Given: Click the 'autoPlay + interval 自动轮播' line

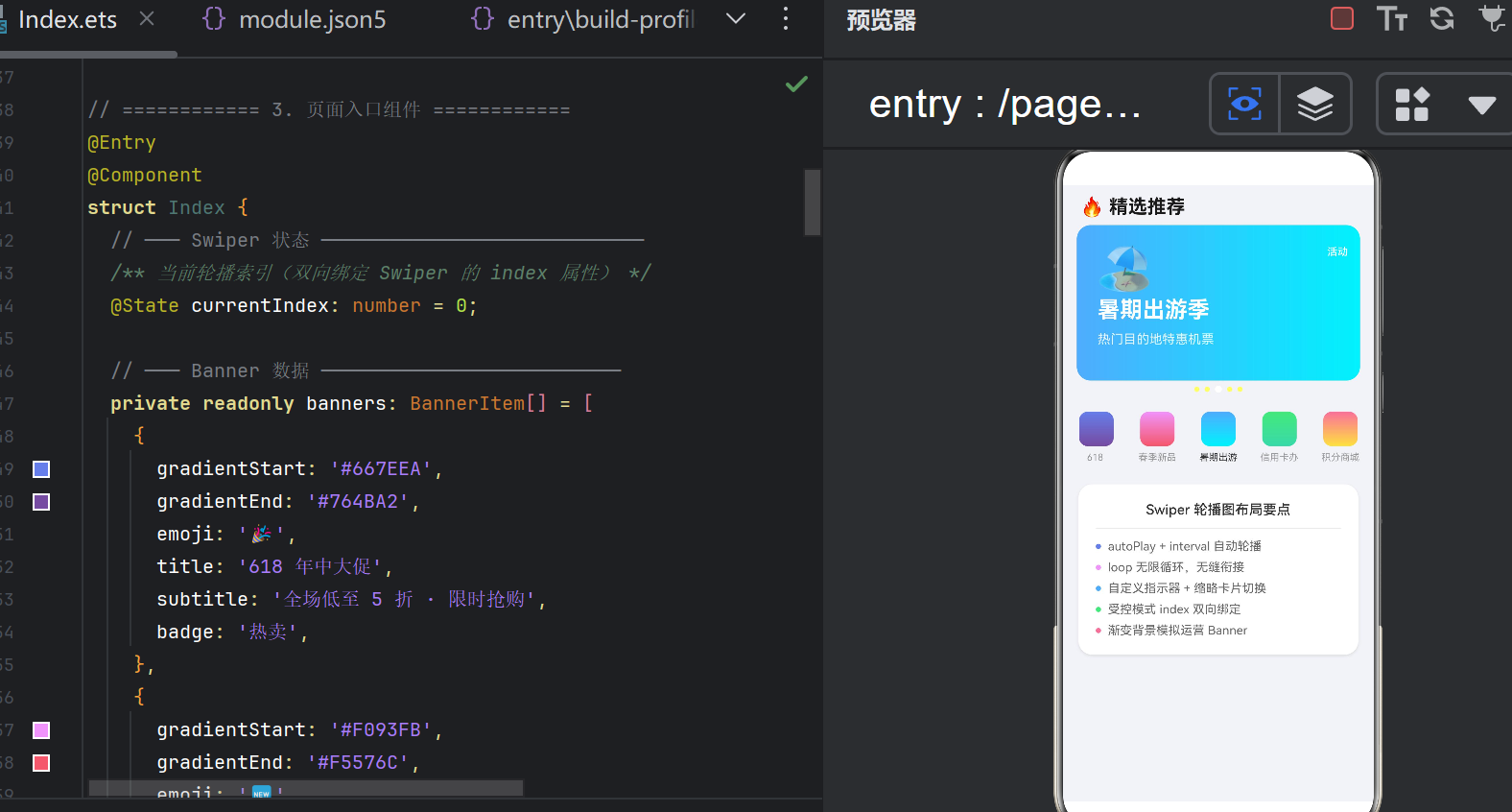Looking at the screenshot, I should tap(1185, 546).
